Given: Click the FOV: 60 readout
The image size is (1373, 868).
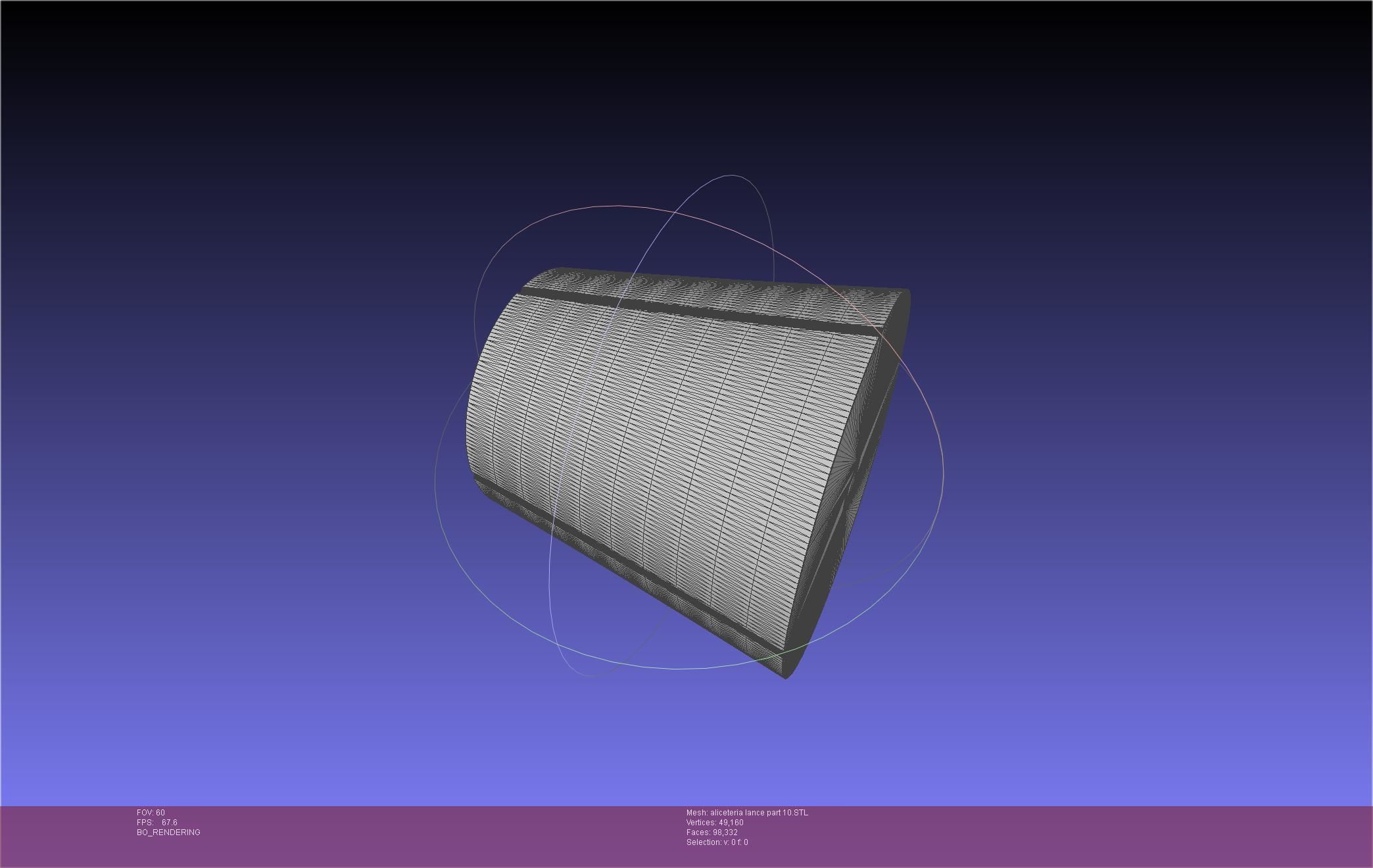Looking at the screenshot, I should pos(151,813).
